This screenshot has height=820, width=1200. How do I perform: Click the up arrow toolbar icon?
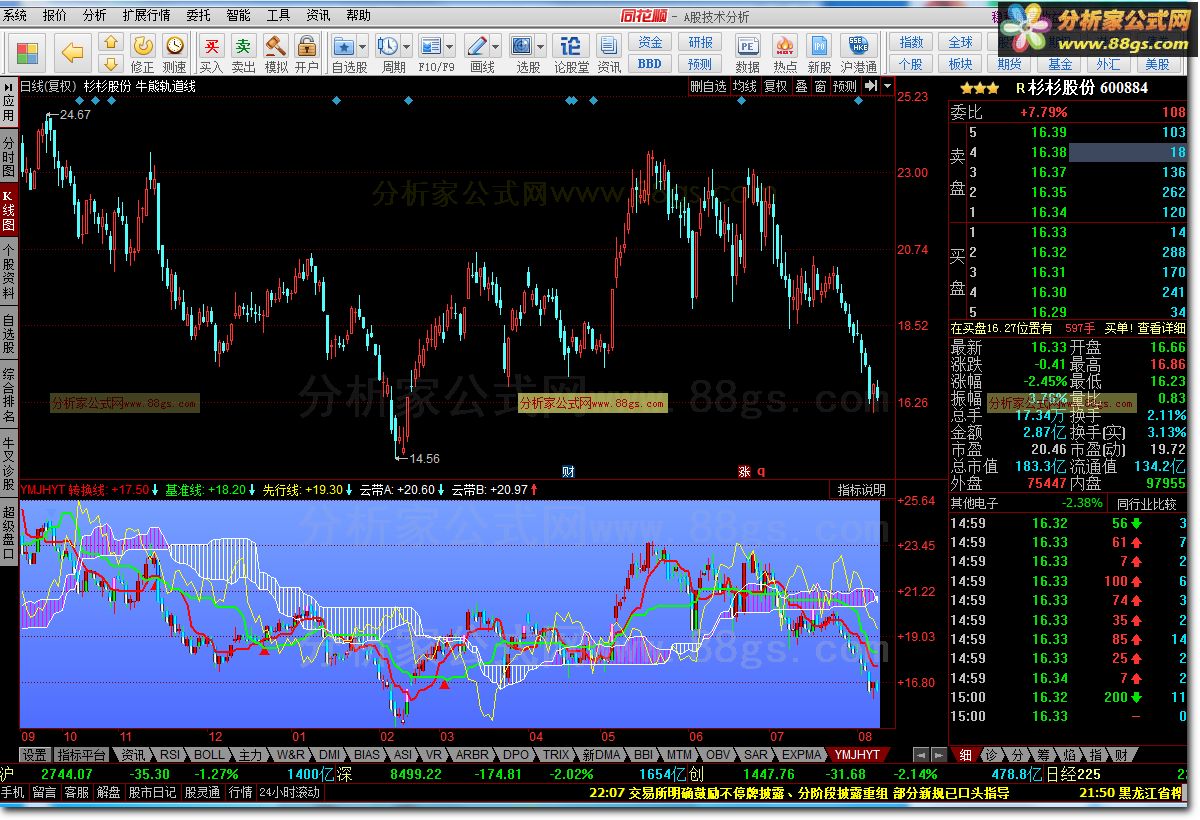point(112,43)
